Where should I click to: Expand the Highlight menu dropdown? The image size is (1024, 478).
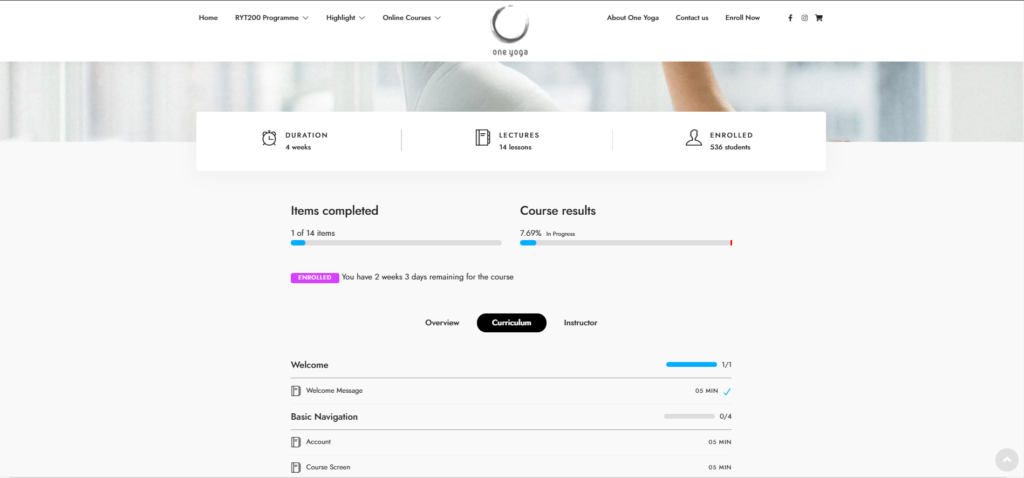(x=345, y=18)
